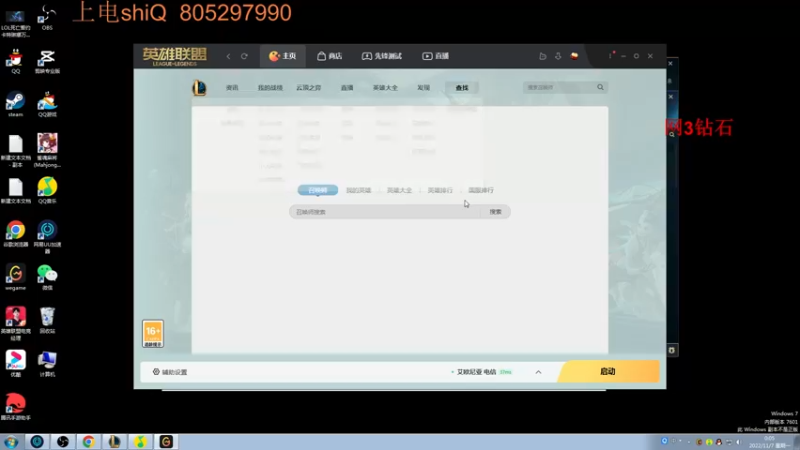Screen dimensions: 800x450
Task: Select the 英雄大全 filter tab above the search box
Action: click(x=399, y=190)
